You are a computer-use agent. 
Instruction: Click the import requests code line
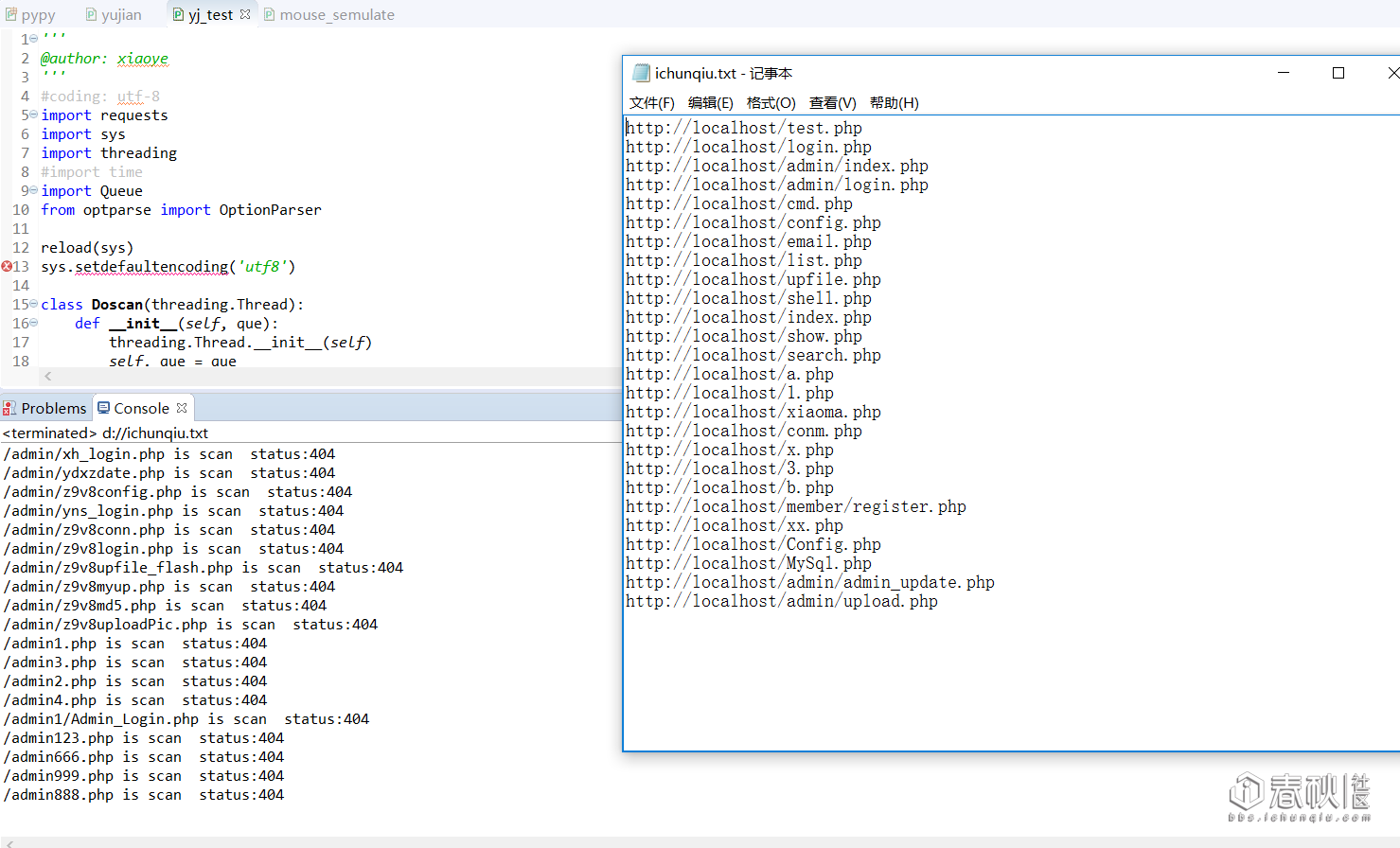tap(104, 115)
